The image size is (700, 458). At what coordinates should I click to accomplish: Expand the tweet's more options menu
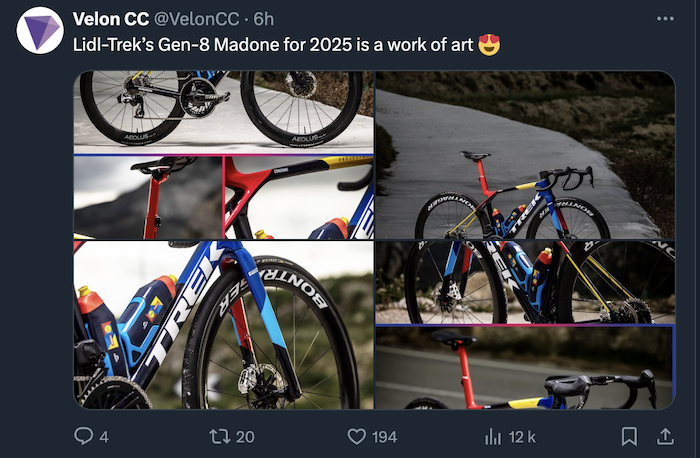tap(665, 19)
